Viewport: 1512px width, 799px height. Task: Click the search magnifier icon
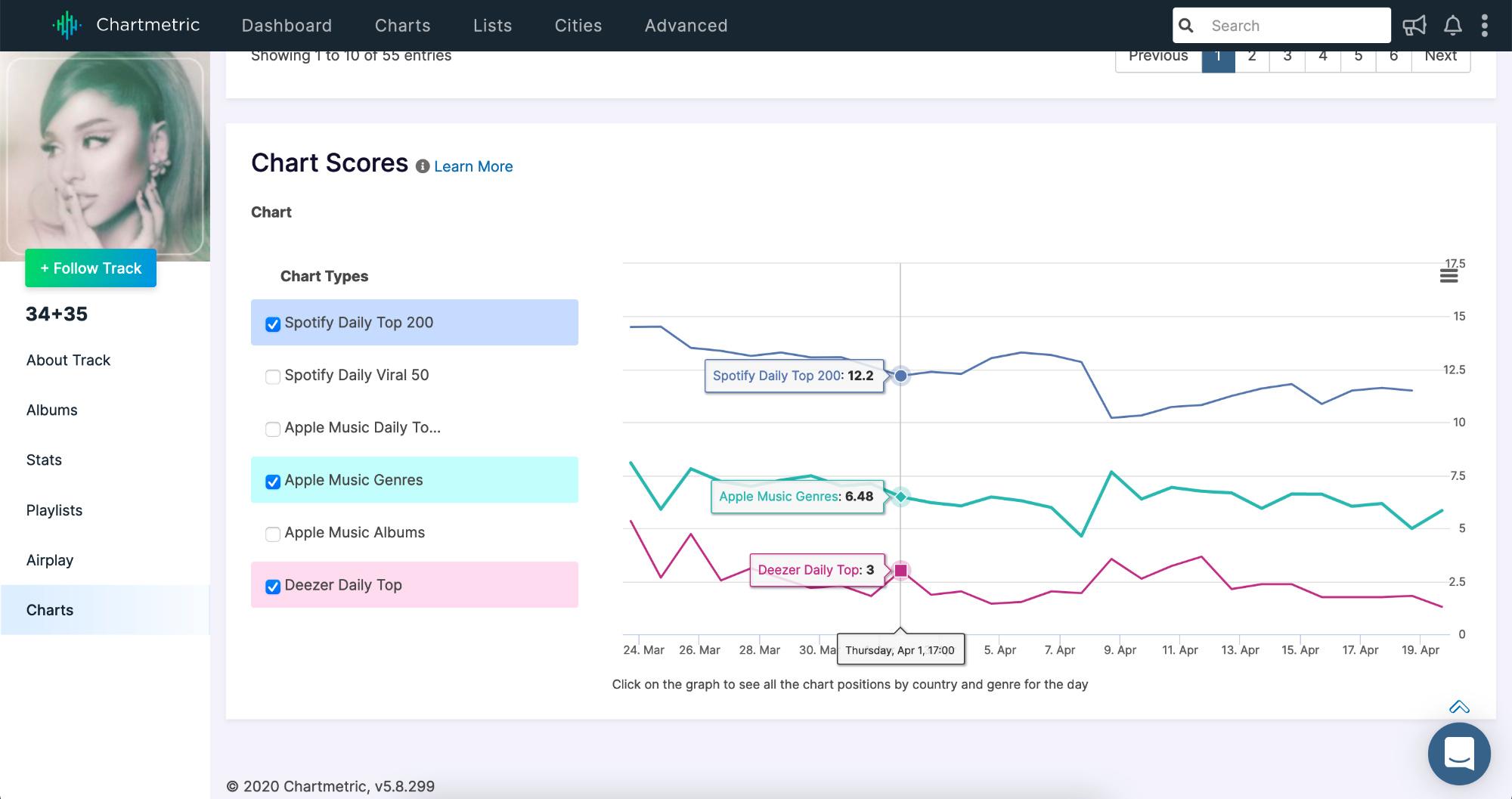[x=1186, y=26]
